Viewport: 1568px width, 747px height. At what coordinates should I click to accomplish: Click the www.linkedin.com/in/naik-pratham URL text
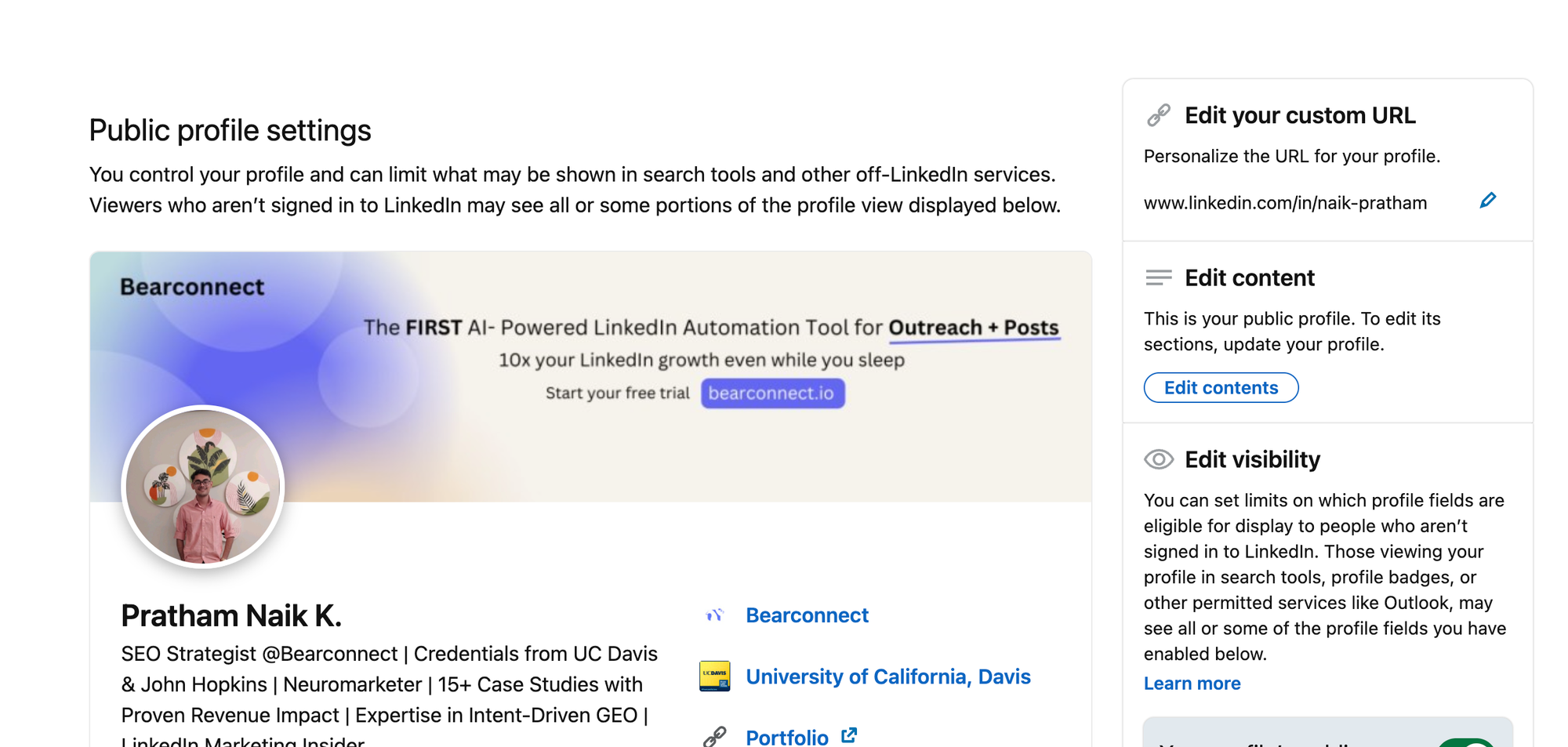pyautogui.click(x=1285, y=203)
